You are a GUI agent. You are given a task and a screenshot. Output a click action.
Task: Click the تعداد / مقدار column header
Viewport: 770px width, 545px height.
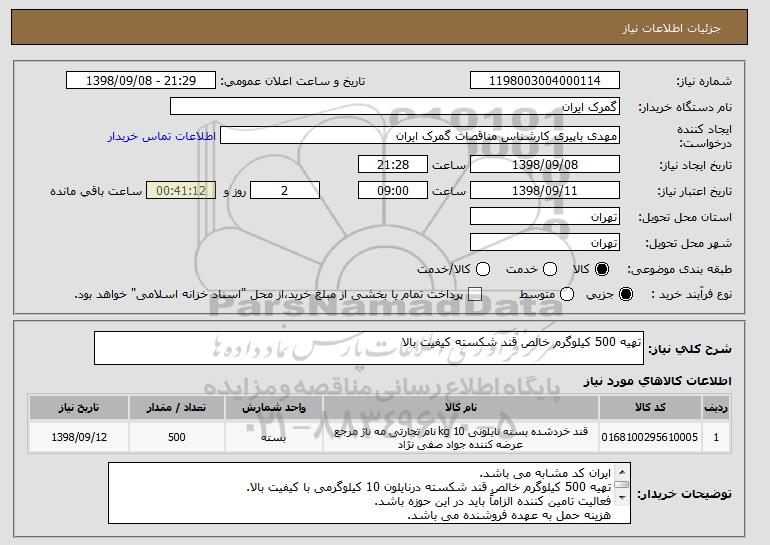[x=177, y=408]
